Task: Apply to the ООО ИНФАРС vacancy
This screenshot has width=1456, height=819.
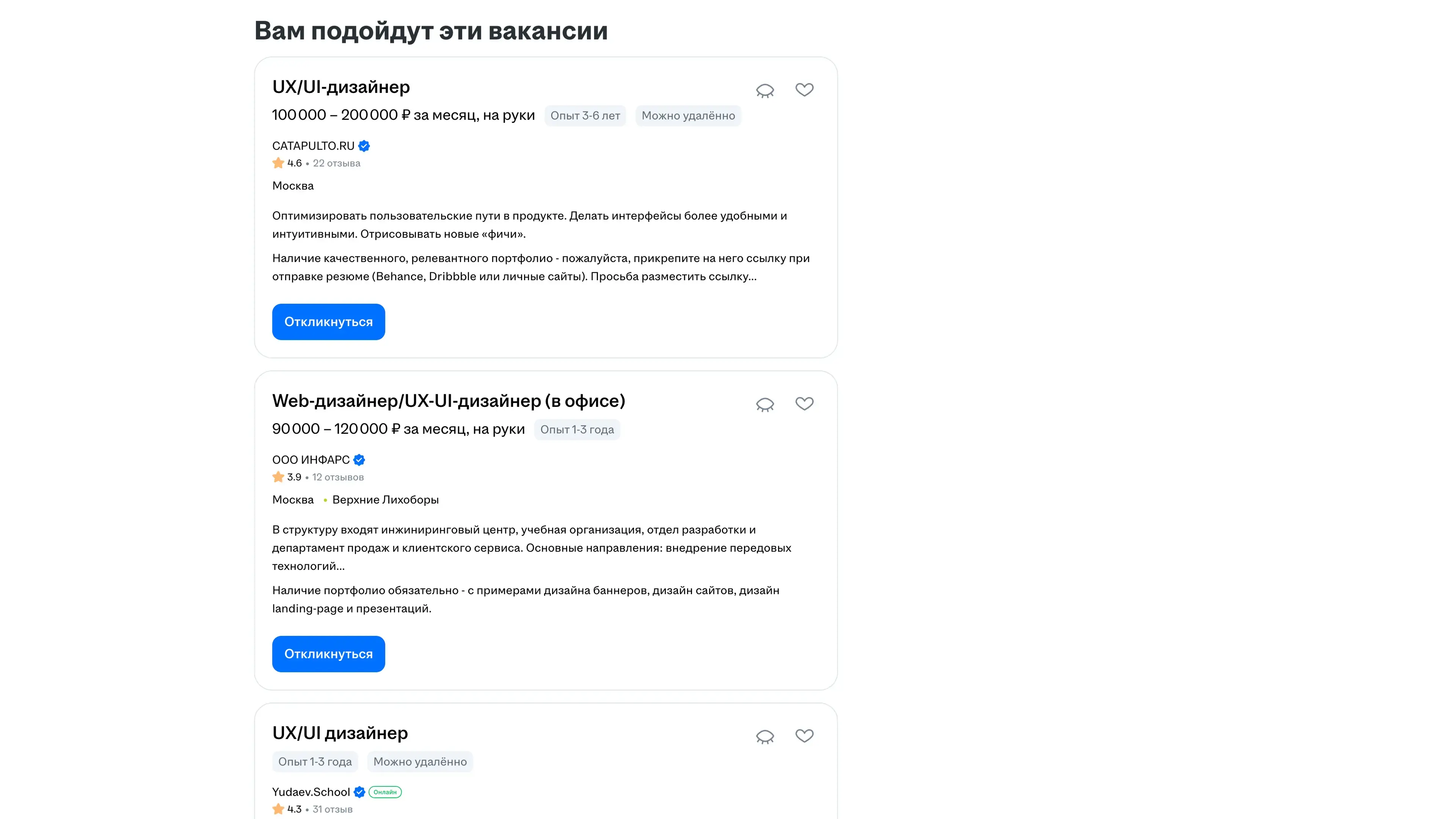Action: 328,654
